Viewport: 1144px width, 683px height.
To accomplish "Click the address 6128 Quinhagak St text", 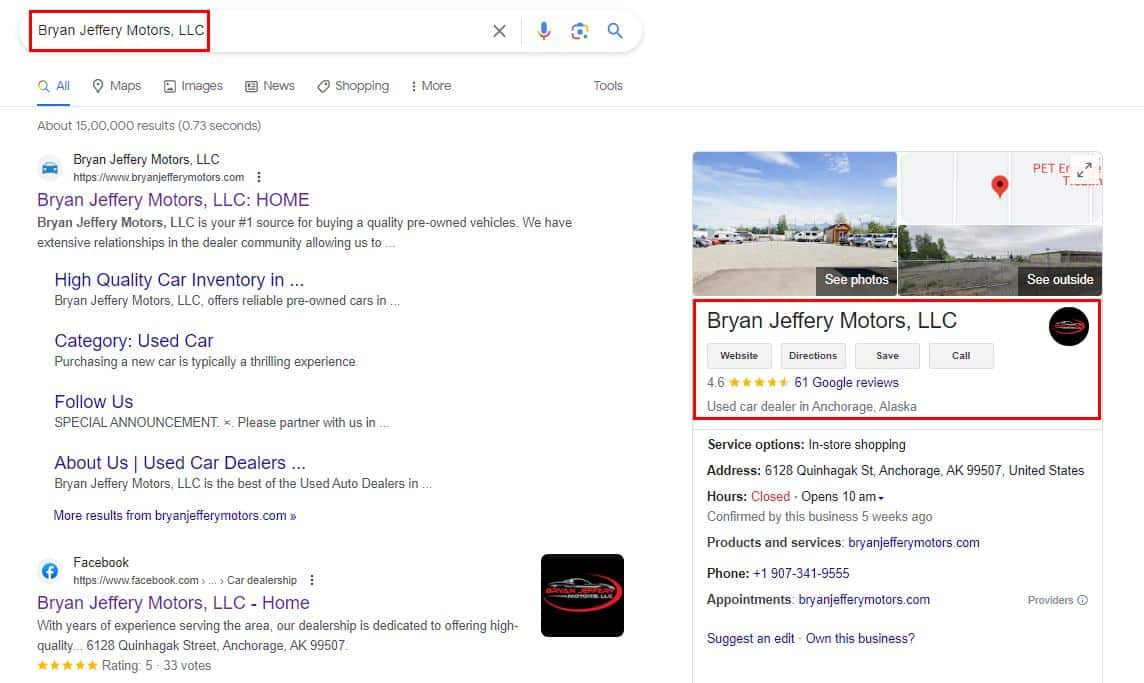I will tap(924, 471).
